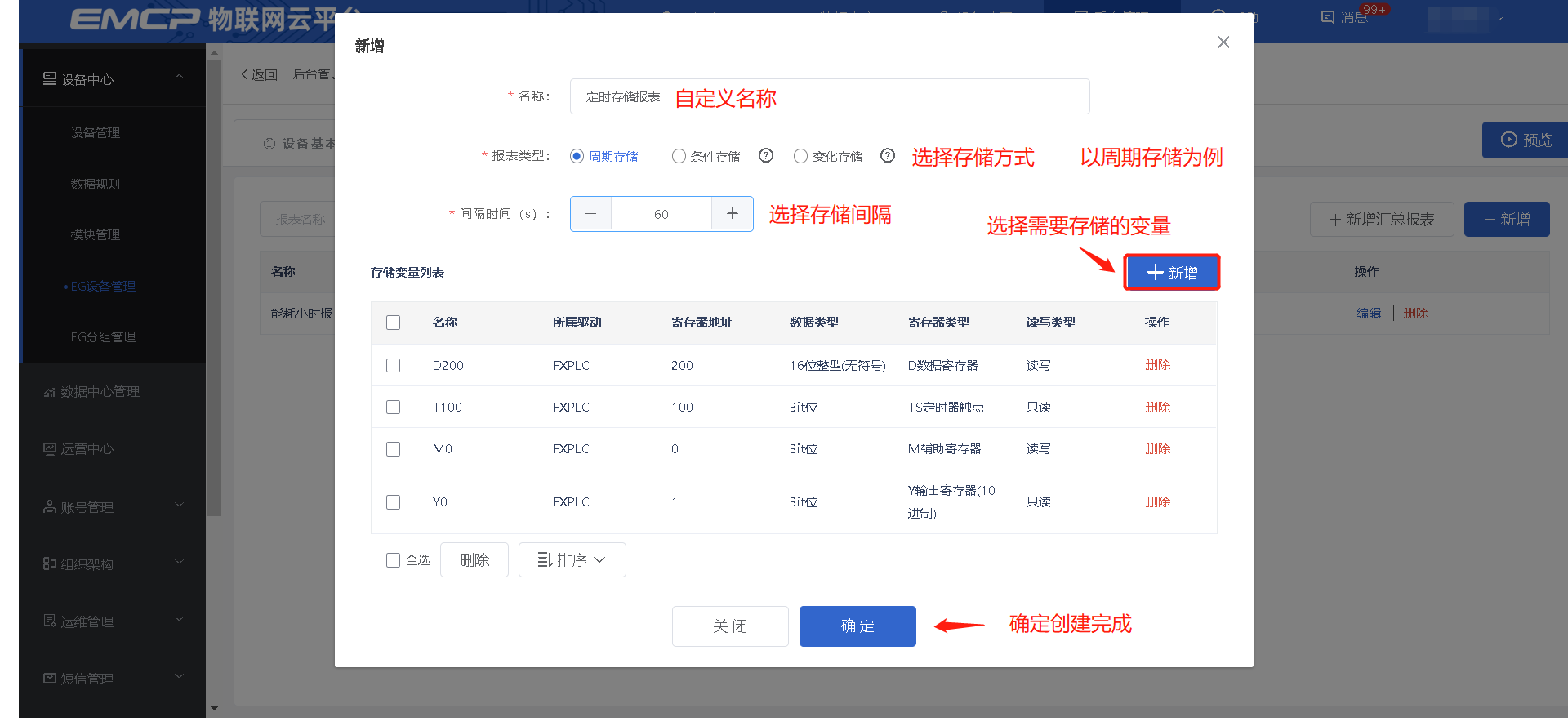Click the 寄存器地址 column header

(702, 323)
